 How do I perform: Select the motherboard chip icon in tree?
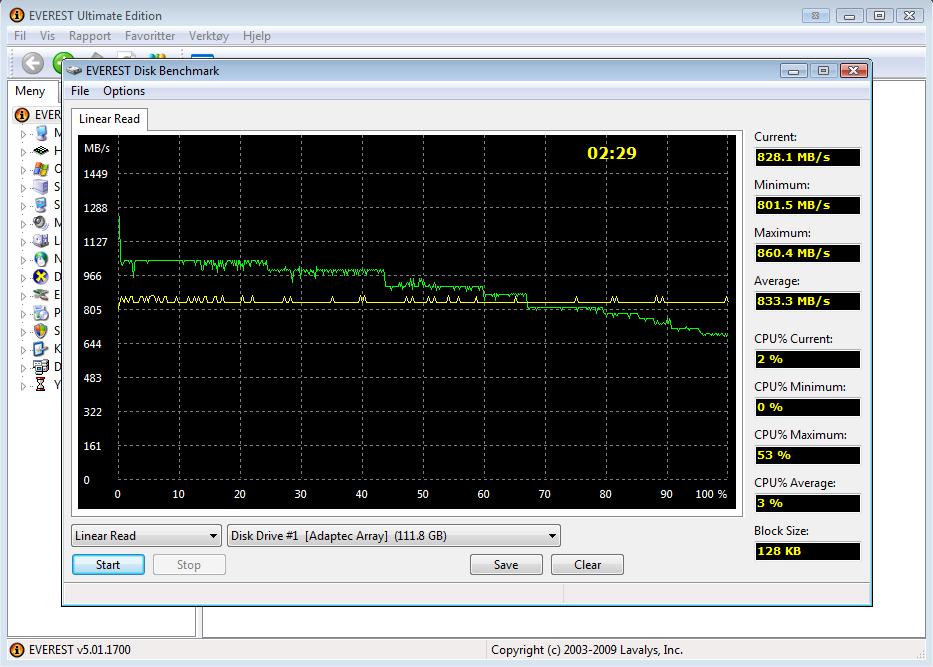(40, 151)
